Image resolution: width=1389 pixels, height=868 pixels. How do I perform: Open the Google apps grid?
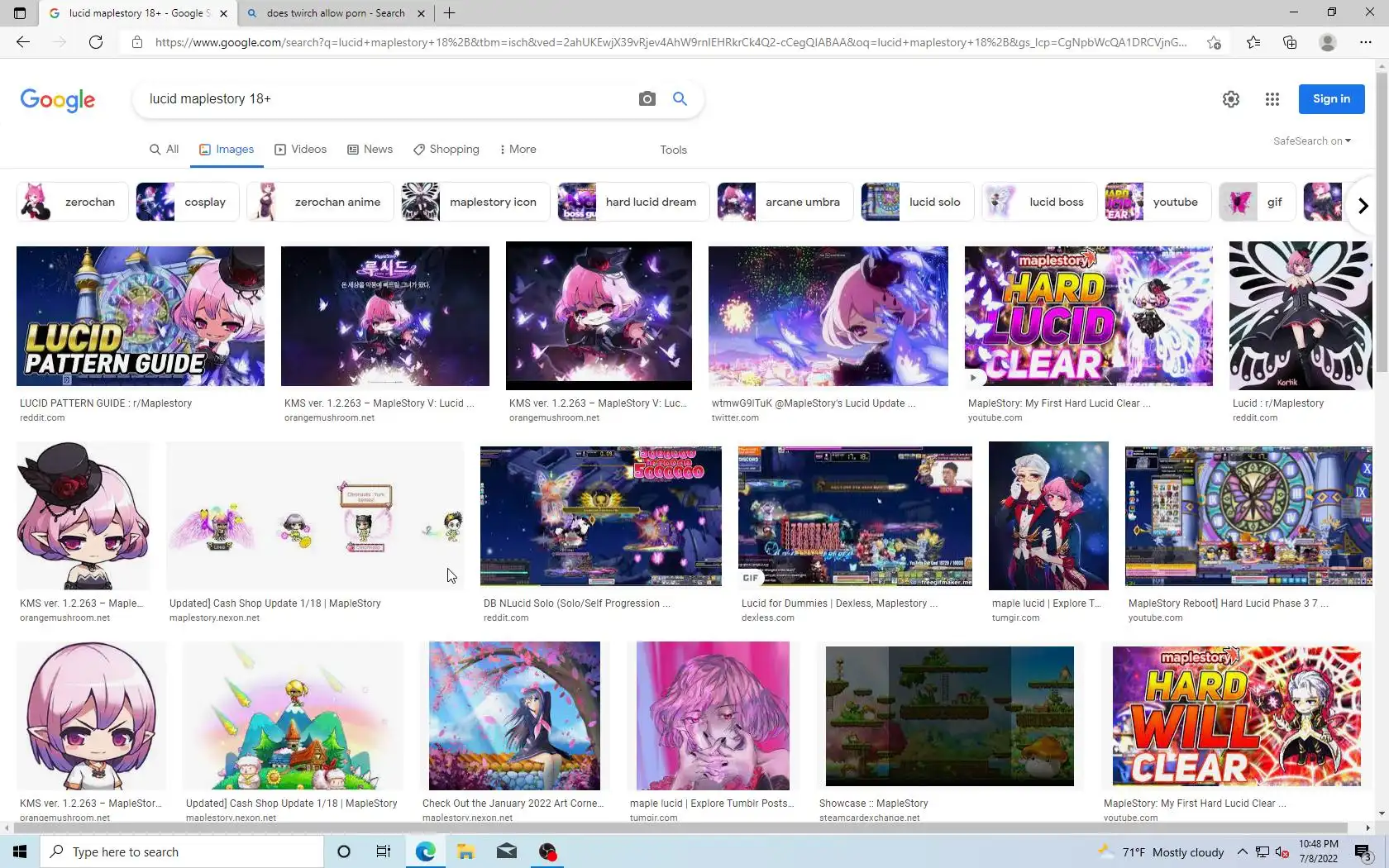click(1272, 99)
